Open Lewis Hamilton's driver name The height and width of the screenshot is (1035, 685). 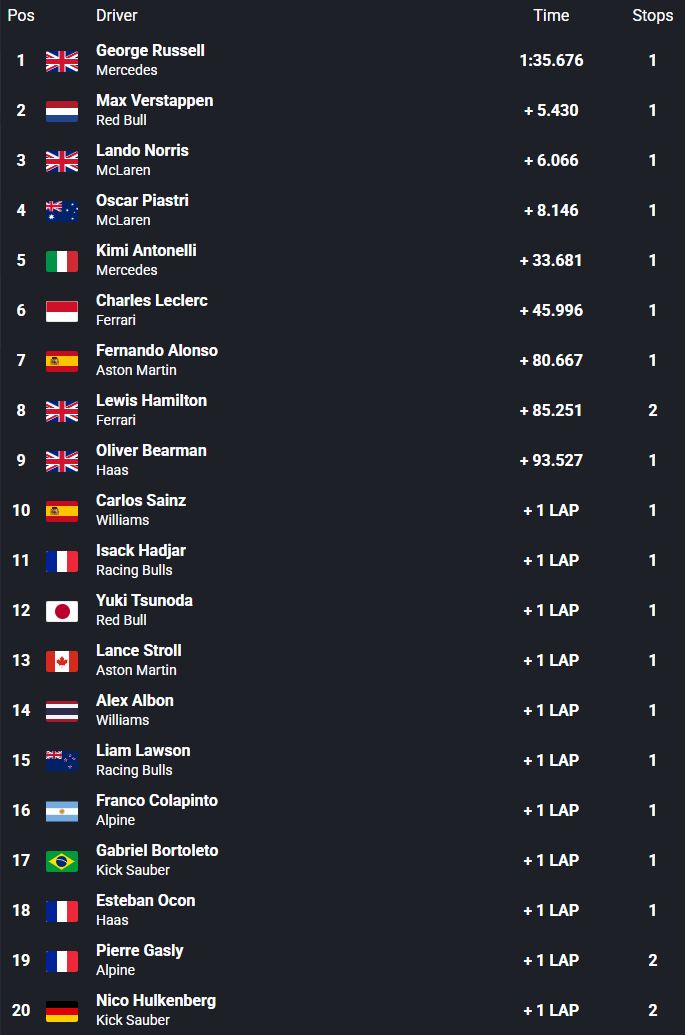coord(151,400)
